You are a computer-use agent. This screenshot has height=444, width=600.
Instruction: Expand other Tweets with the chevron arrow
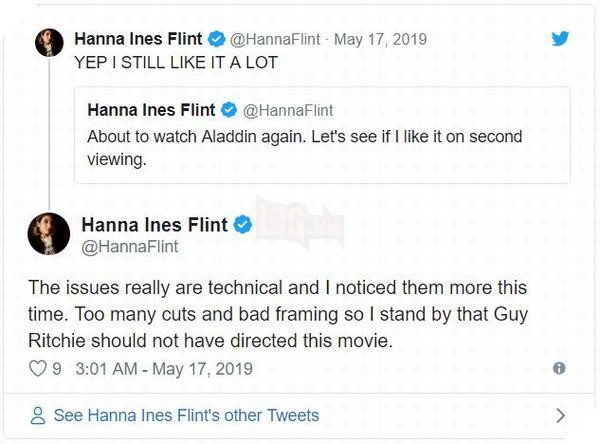pyautogui.click(x=560, y=415)
